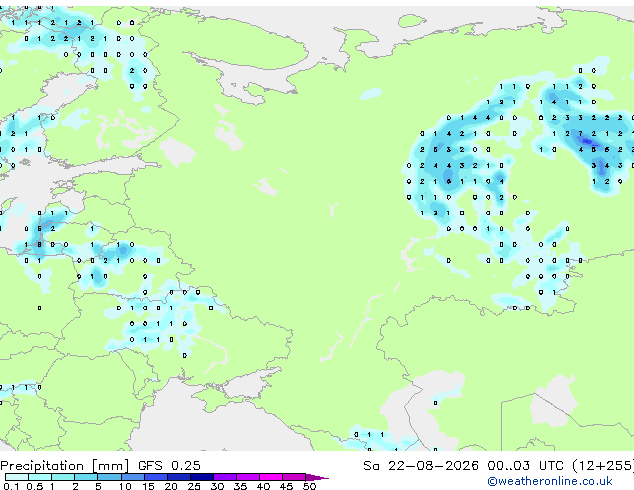
Task: Select the legend swatch between 15 and 20
Action: 156,477
